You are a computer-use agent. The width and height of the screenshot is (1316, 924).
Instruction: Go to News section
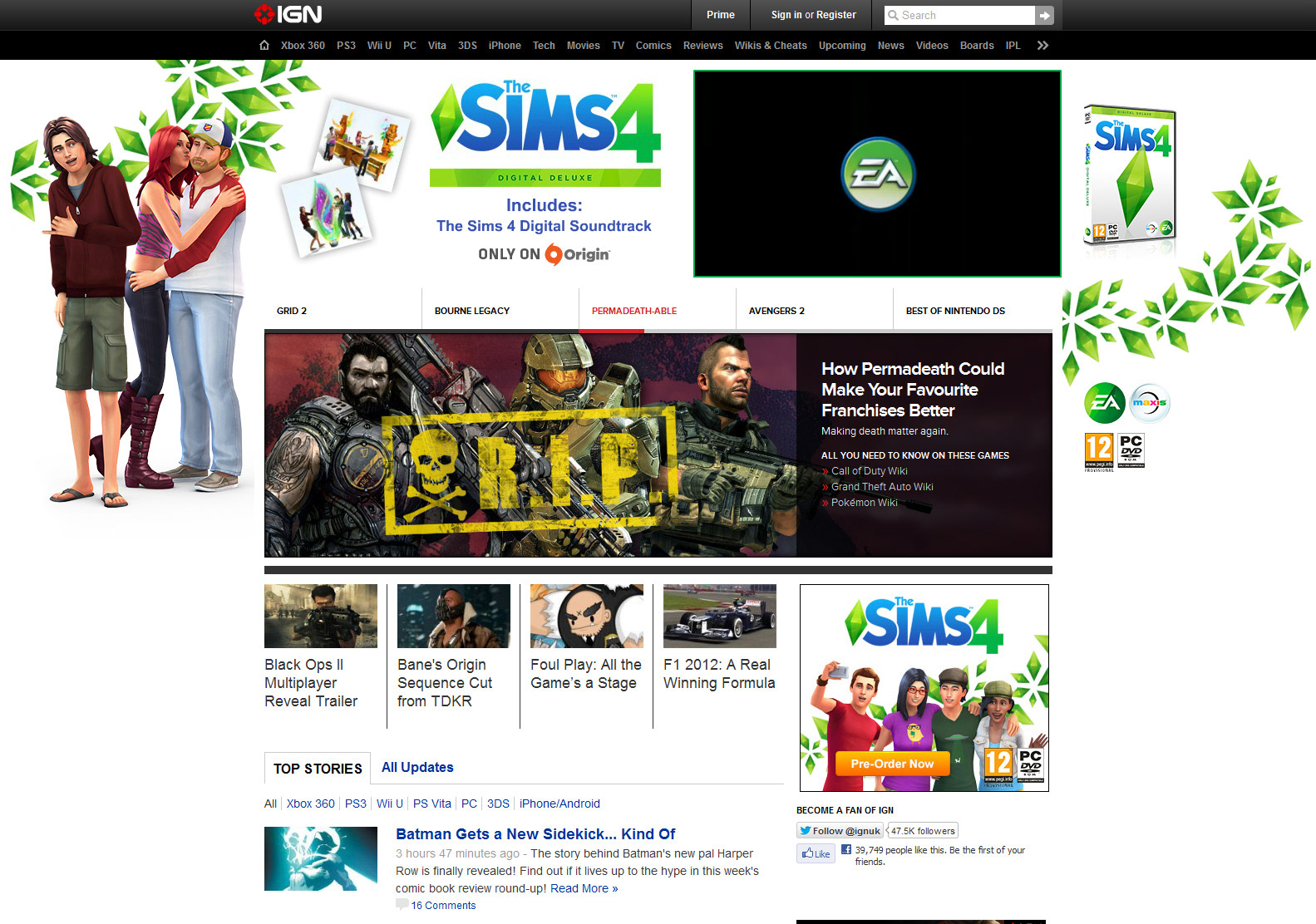pyautogui.click(x=890, y=46)
